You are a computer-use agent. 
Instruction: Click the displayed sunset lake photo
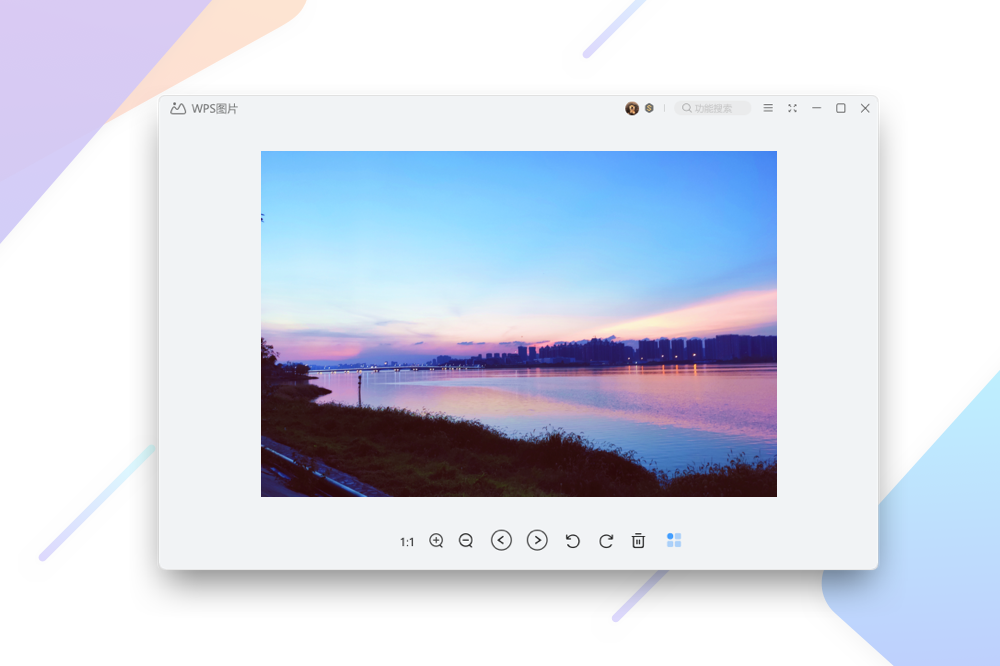tap(518, 324)
